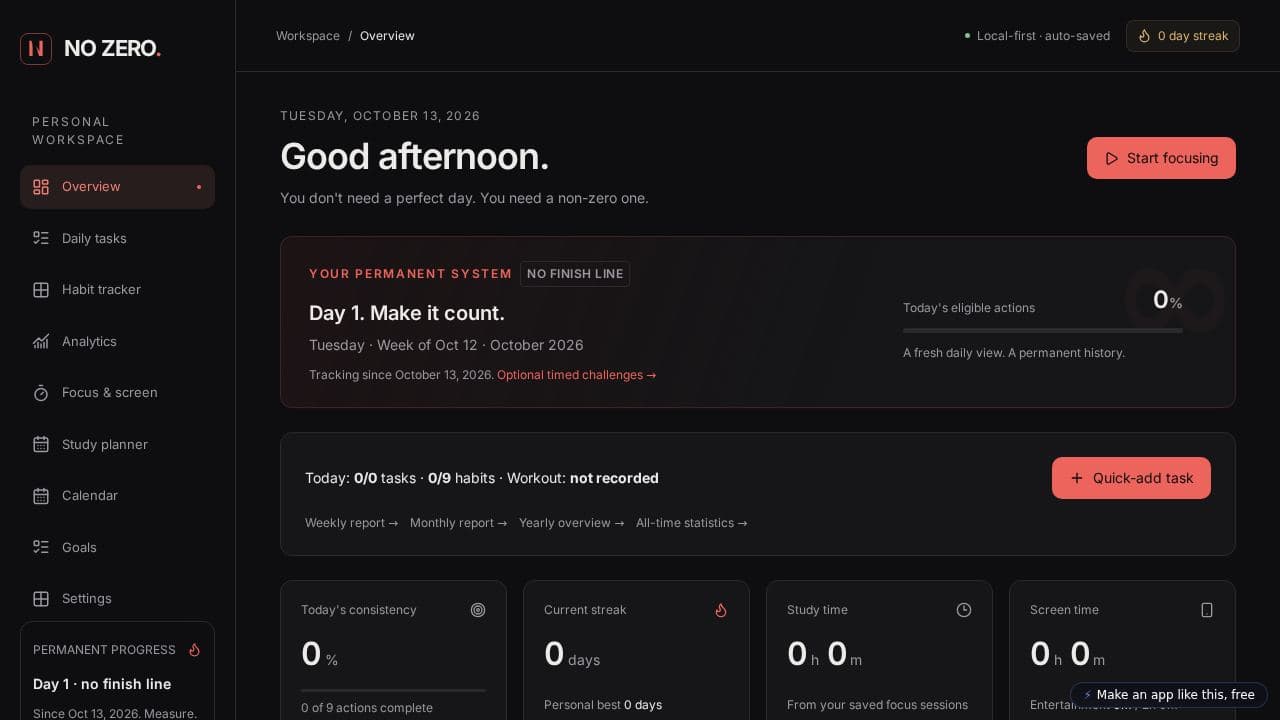Open All-time statistics link
This screenshot has height=720, width=1280.
click(x=691, y=523)
